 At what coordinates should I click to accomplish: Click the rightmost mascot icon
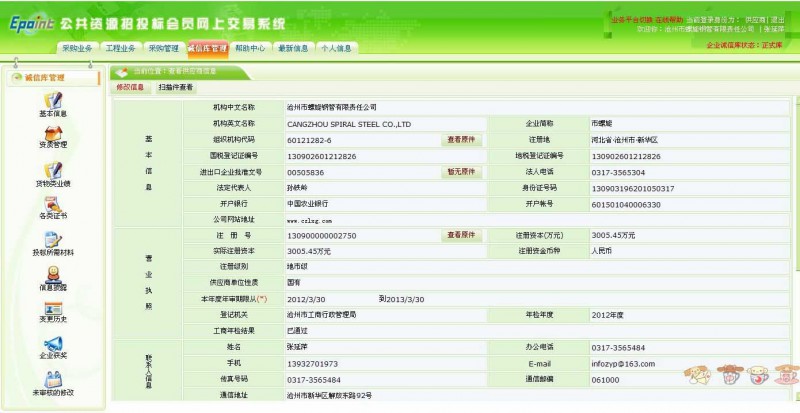(787, 375)
